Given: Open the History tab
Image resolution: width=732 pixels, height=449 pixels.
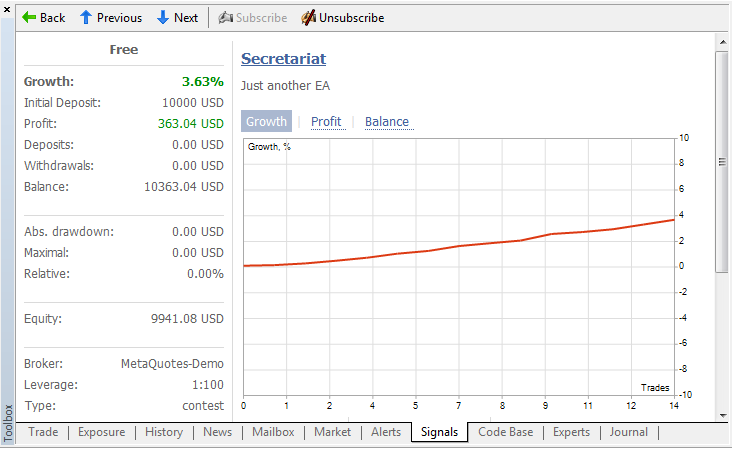Looking at the screenshot, I should pos(164,432).
